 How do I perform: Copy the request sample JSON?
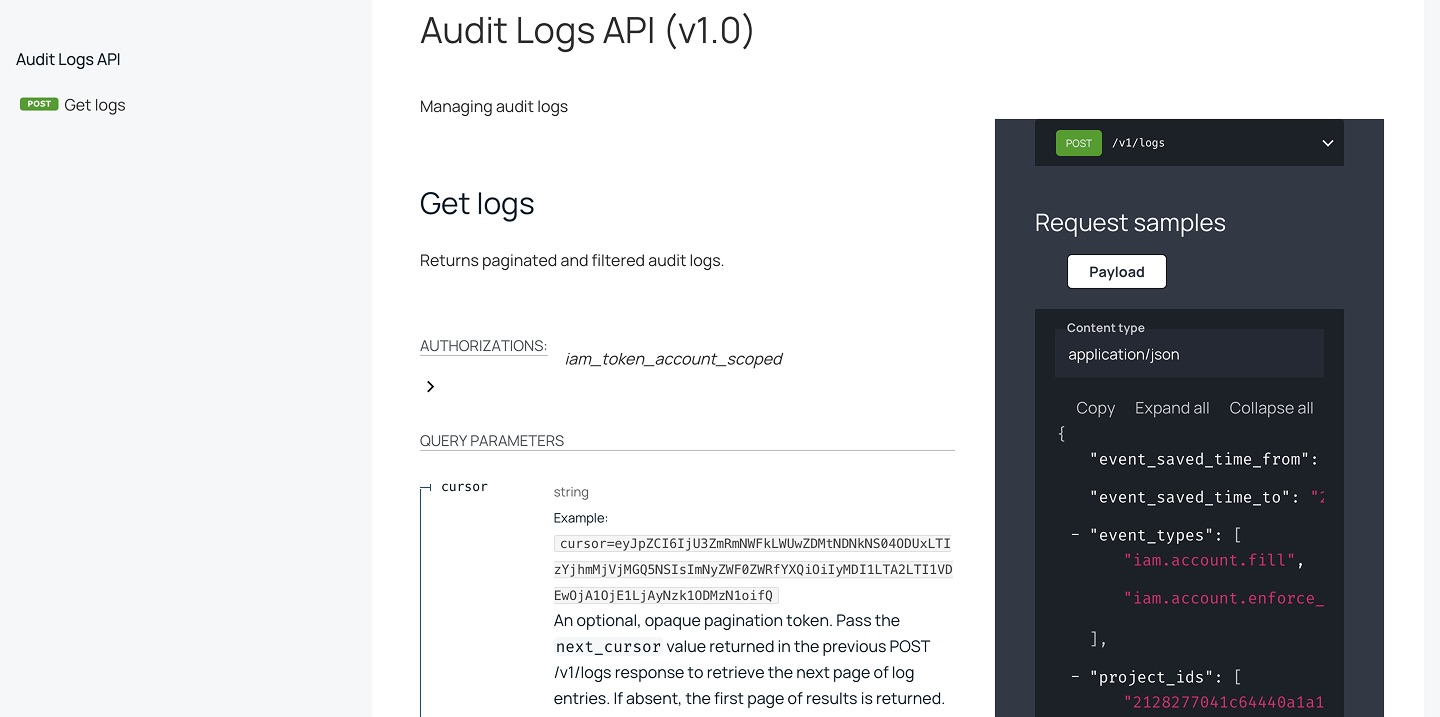(1095, 408)
